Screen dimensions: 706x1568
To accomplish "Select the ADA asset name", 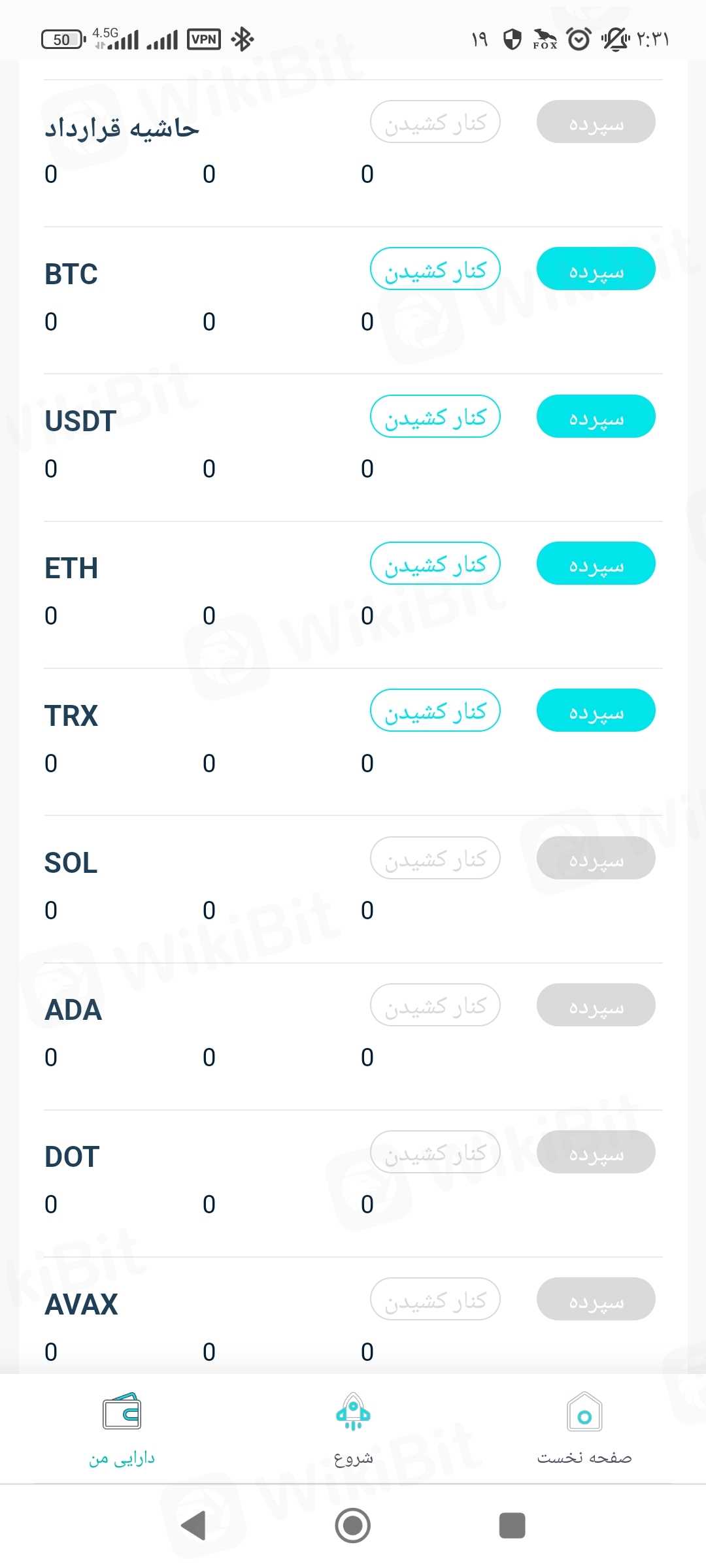I will coord(73,1010).
